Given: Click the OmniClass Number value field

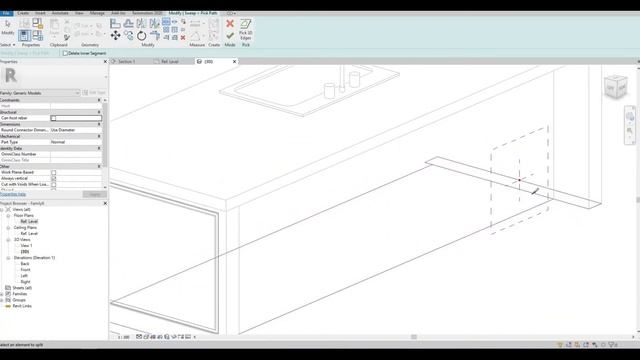Looking at the screenshot, I should 76,154.
